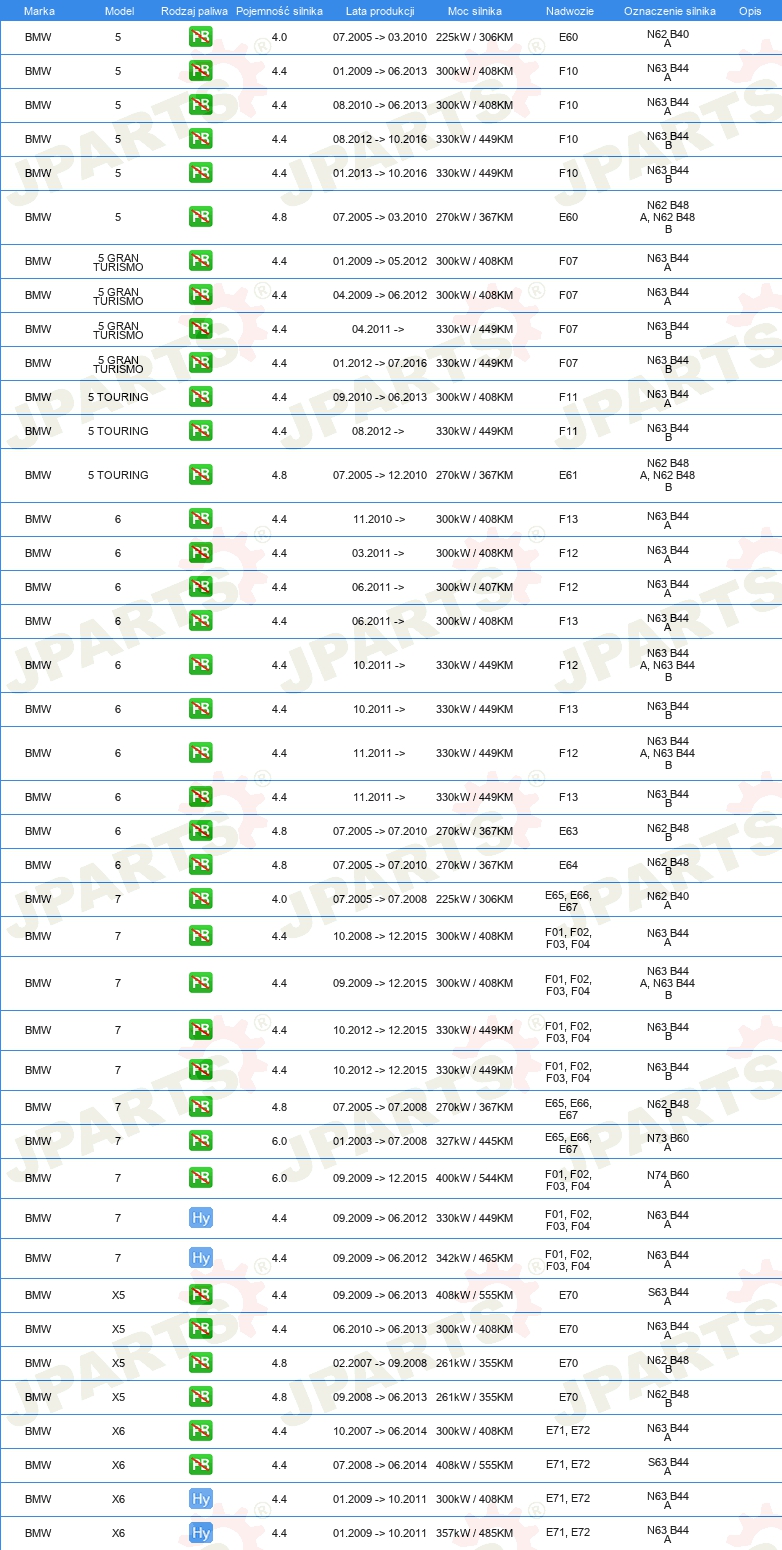Image resolution: width=782 pixels, height=1550 pixels.
Task: Click petrol icon for 5 Touring E61 row
Action: coord(200,475)
